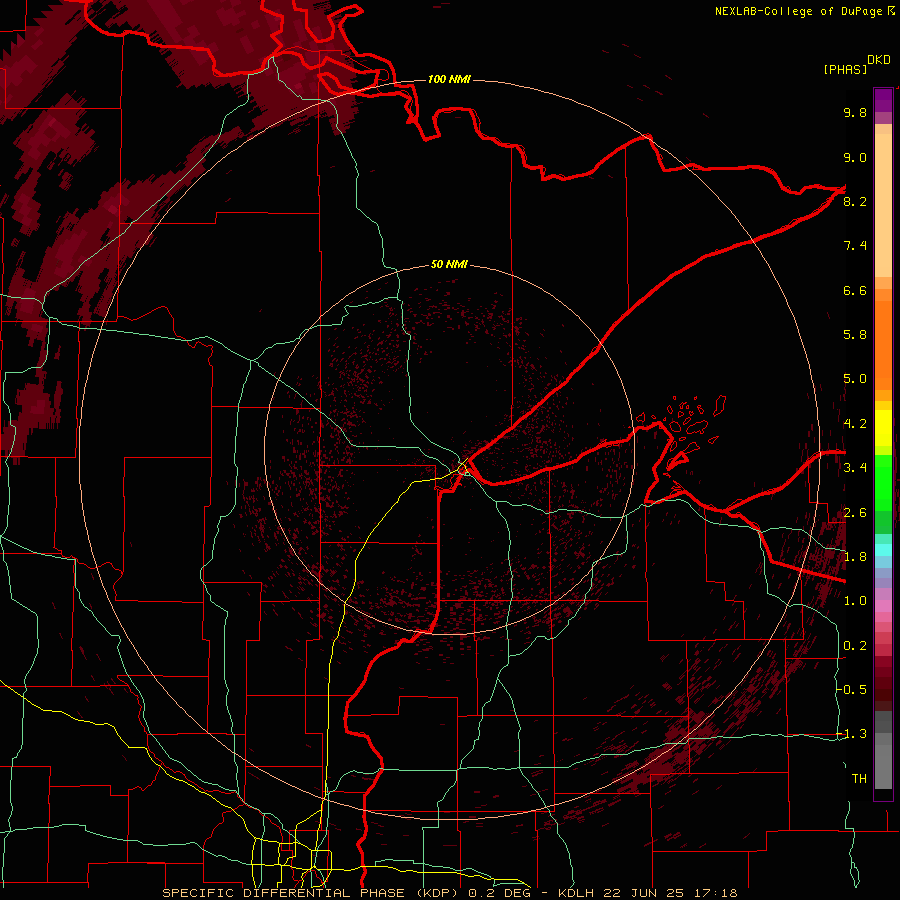Screen dimensions: 900x900
Task: Click the 0.2 scale value
Action: pos(855,646)
